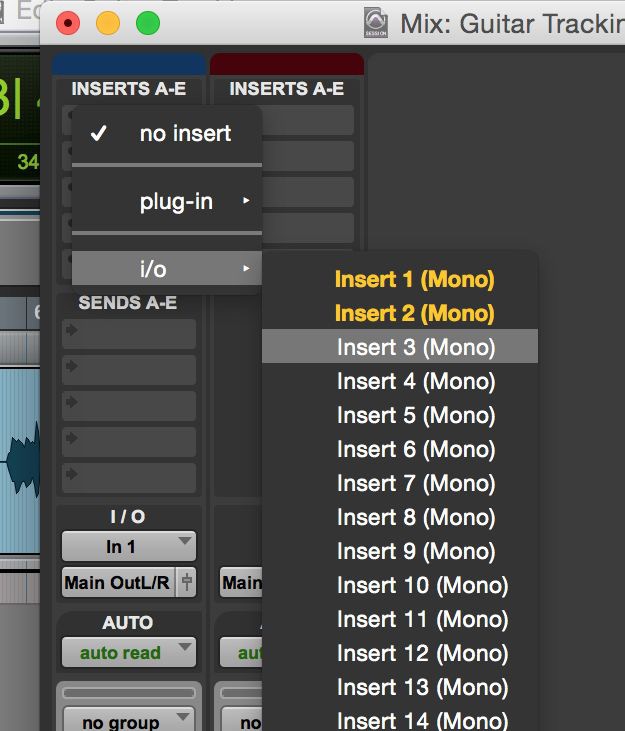Choose Insert 13 (Mono)
This screenshot has width=625, height=731.
[400, 688]
